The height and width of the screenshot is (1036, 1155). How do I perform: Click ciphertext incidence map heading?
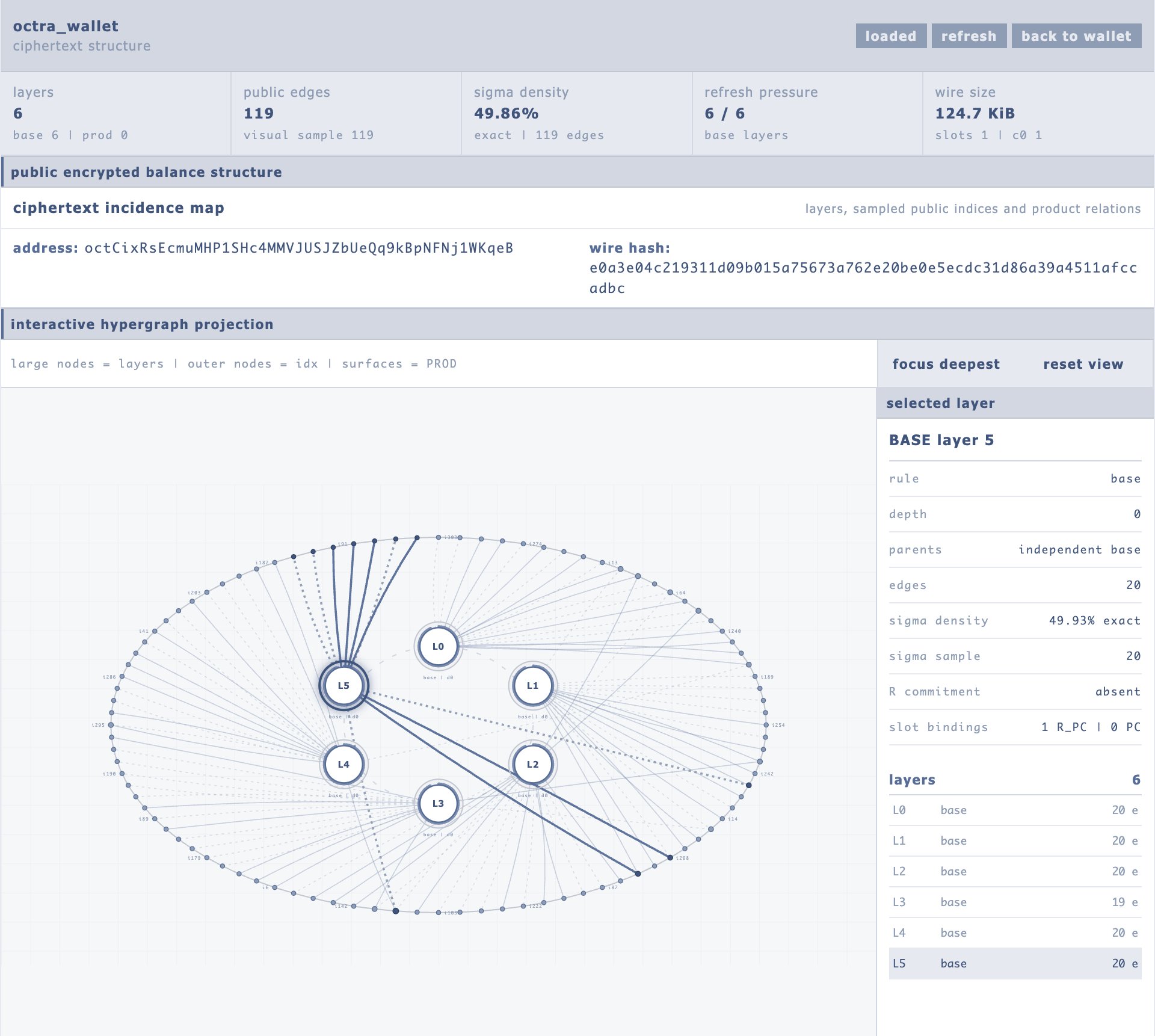point(119,208)
